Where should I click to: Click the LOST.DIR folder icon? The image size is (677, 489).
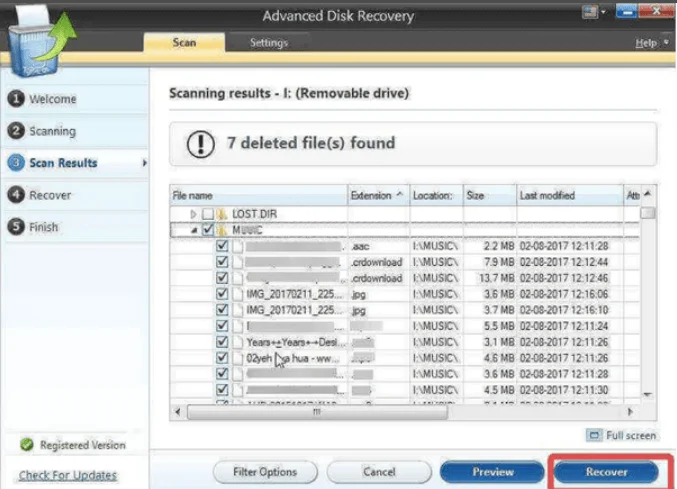pos(222,214)
